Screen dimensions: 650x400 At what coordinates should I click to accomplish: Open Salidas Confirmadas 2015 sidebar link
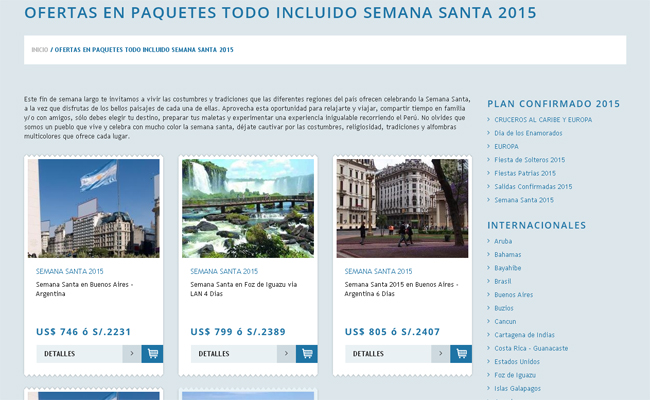[532, 186]
